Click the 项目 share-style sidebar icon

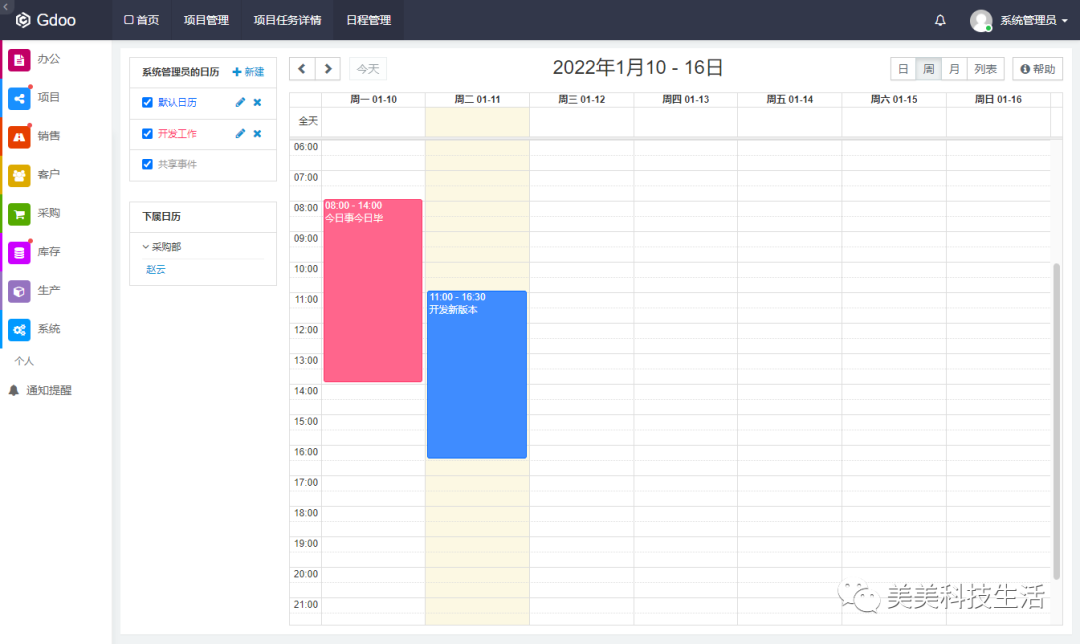click(20, 98)
